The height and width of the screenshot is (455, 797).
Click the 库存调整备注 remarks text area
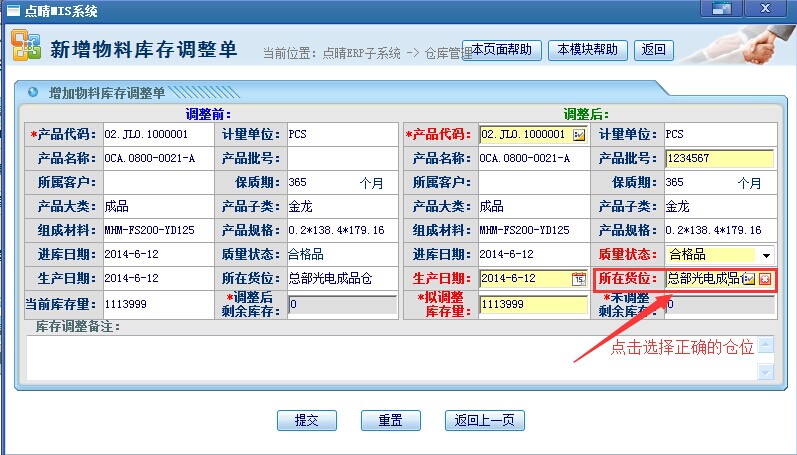(390, 357)
